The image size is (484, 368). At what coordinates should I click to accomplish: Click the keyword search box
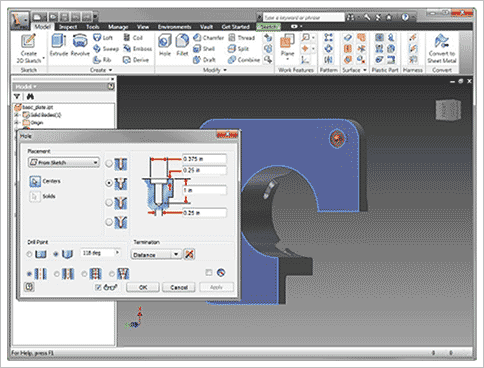pyautogui.click(x=303, y=17)
